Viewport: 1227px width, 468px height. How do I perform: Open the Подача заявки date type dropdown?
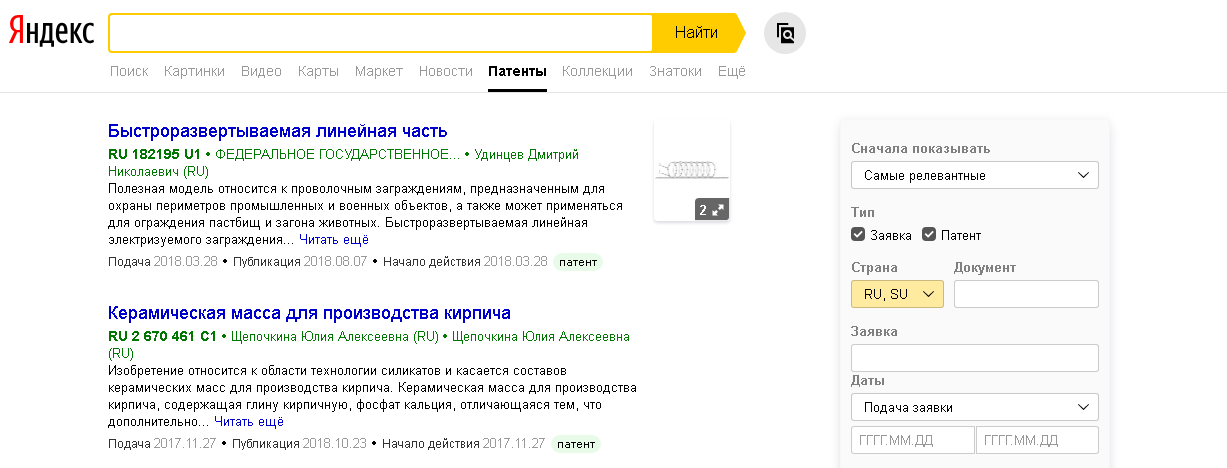click(974, 407)
